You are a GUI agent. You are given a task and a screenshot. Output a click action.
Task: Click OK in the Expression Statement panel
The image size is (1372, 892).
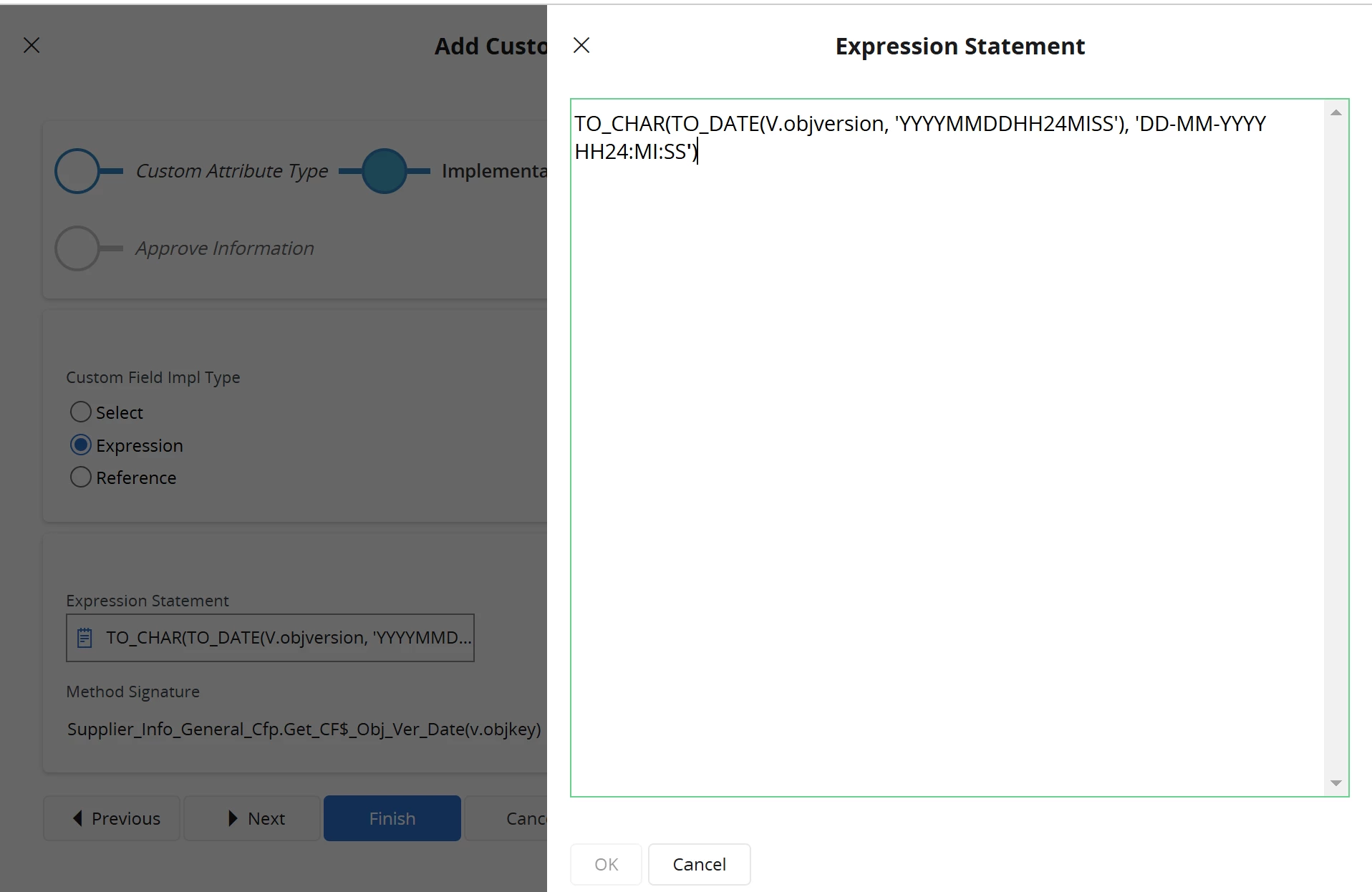606,864
